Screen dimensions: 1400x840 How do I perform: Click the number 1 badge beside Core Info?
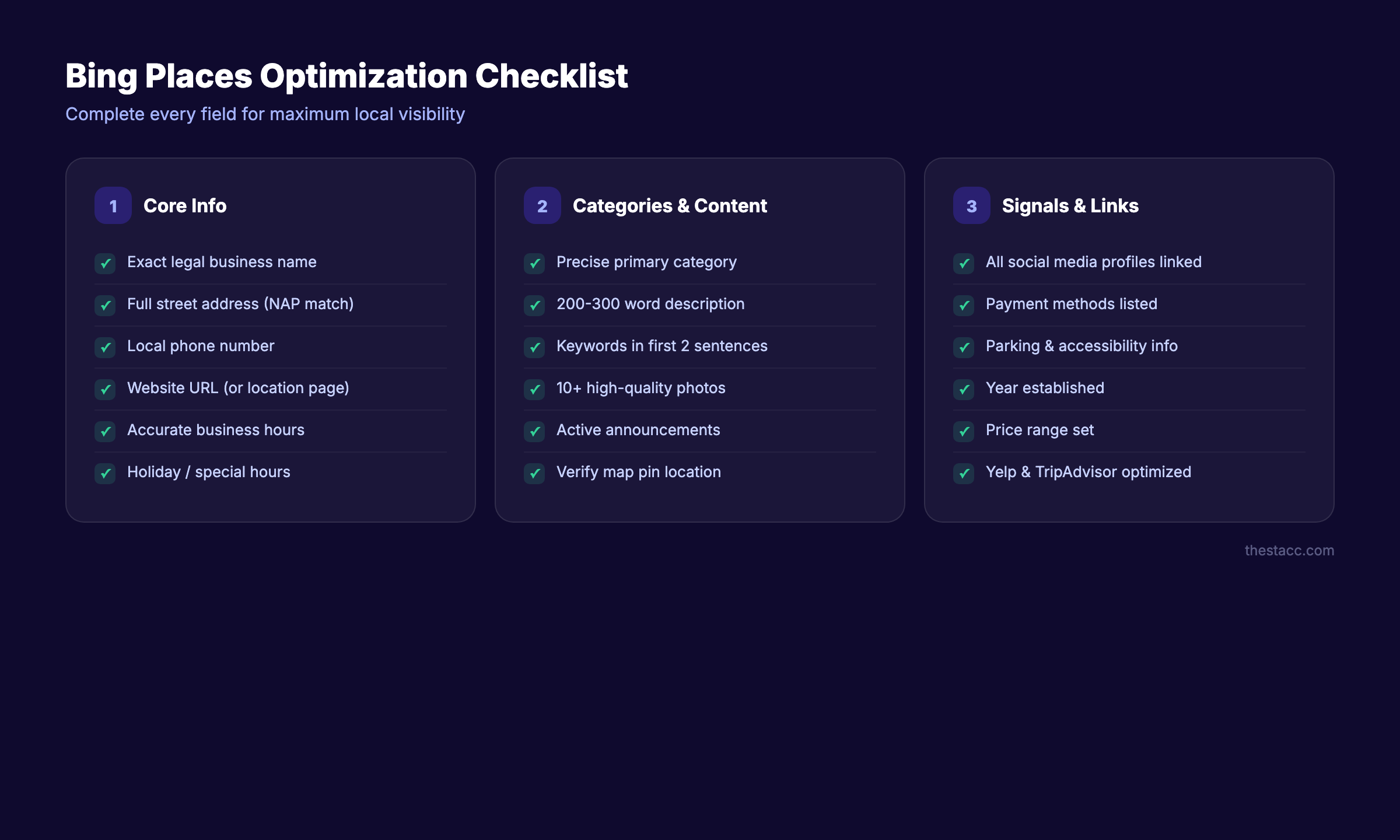pyautogui.click(x=113, y=205)
